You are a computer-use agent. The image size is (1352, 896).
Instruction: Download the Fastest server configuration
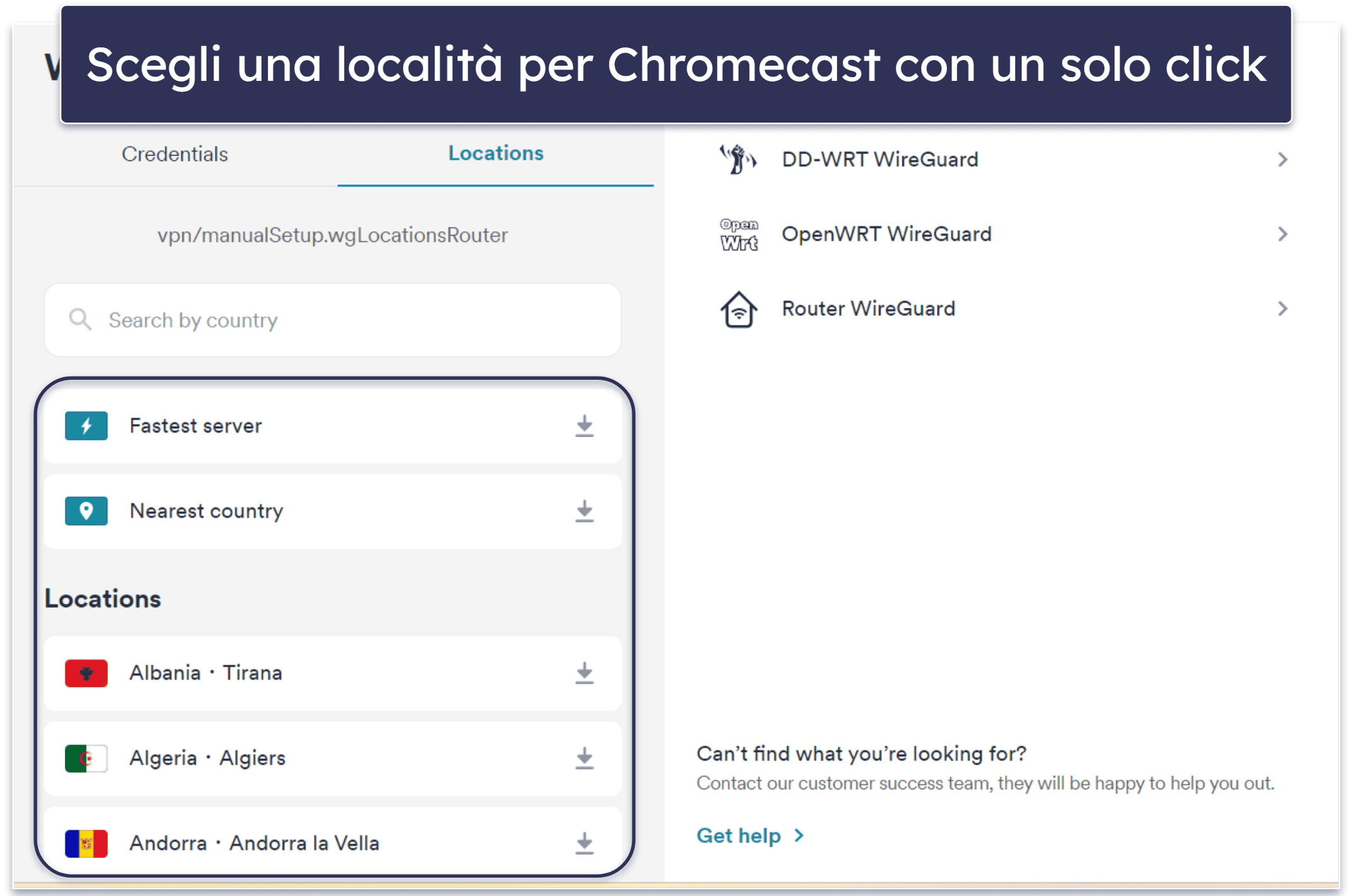(584, 426)
